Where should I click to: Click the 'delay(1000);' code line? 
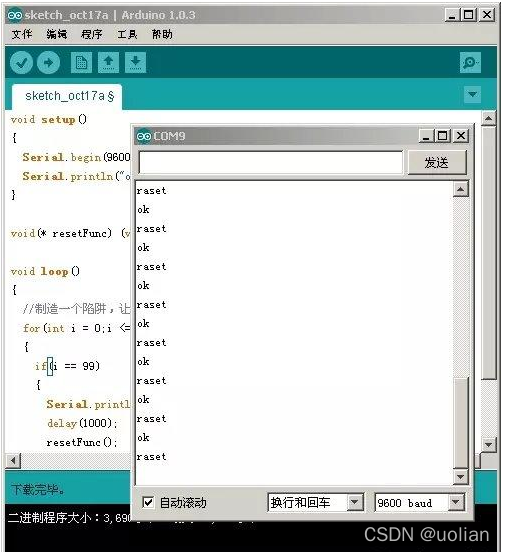pyautogui.click(x=82, y=423)
